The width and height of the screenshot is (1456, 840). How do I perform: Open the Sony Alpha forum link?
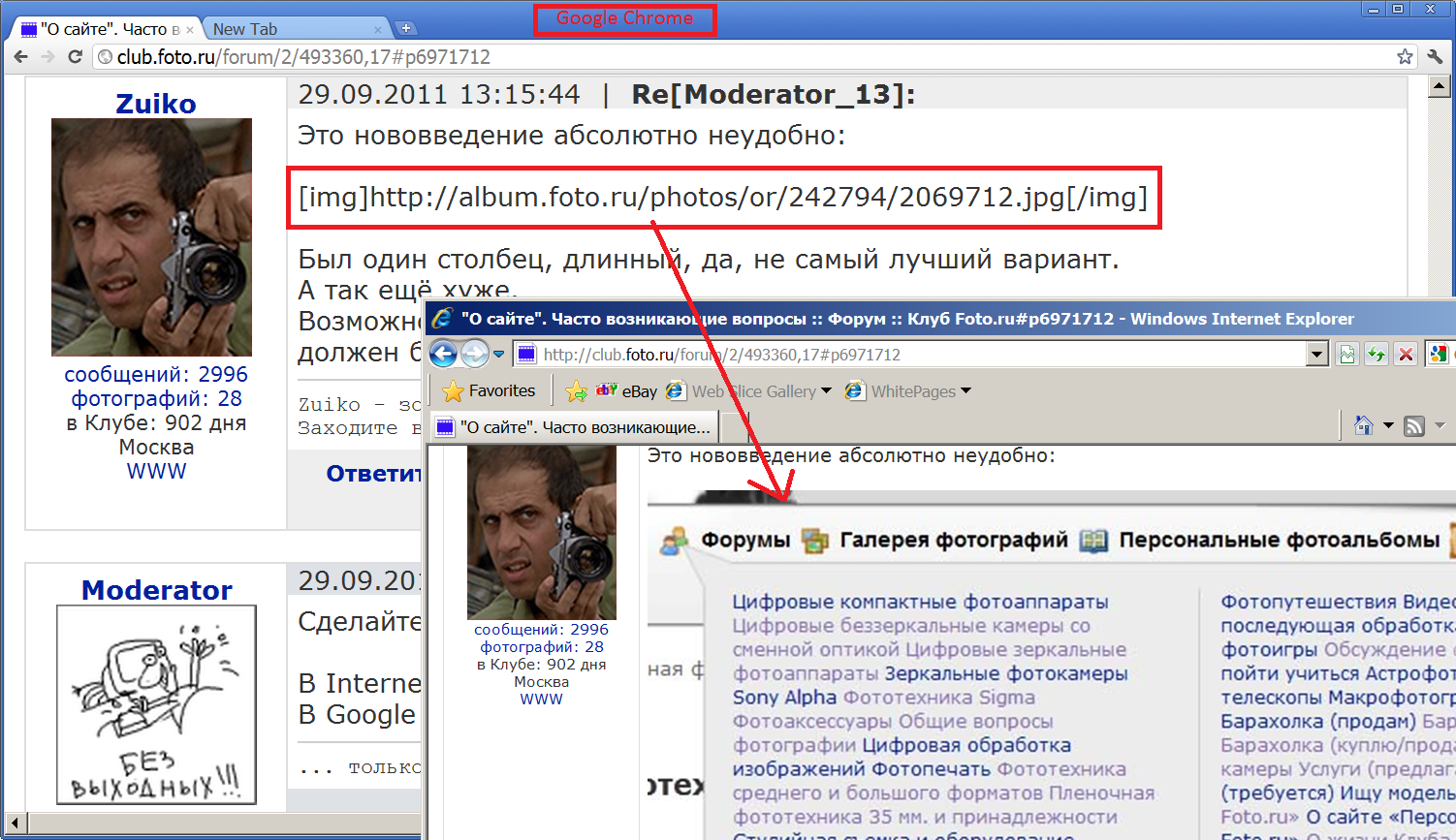pyautogui.click(x=784, y=698)
